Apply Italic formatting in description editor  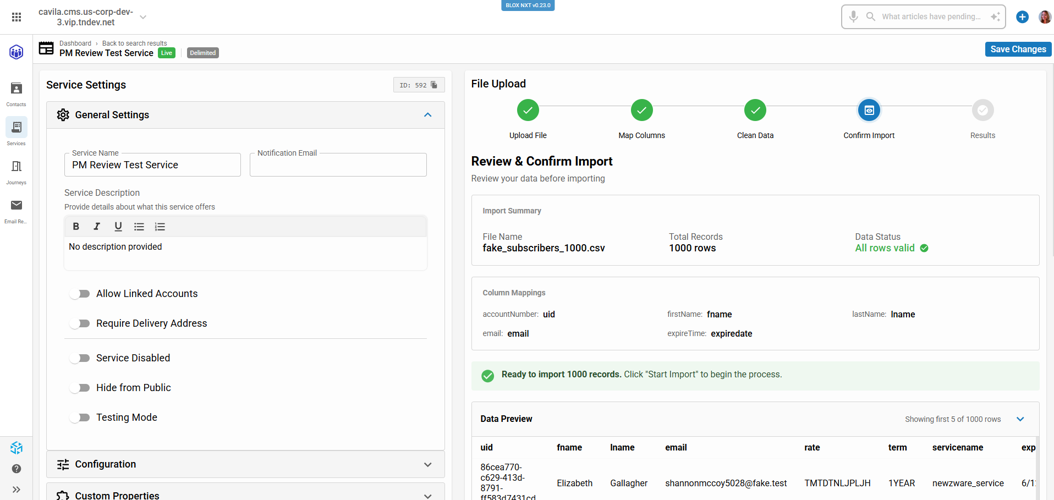point(97,227)
